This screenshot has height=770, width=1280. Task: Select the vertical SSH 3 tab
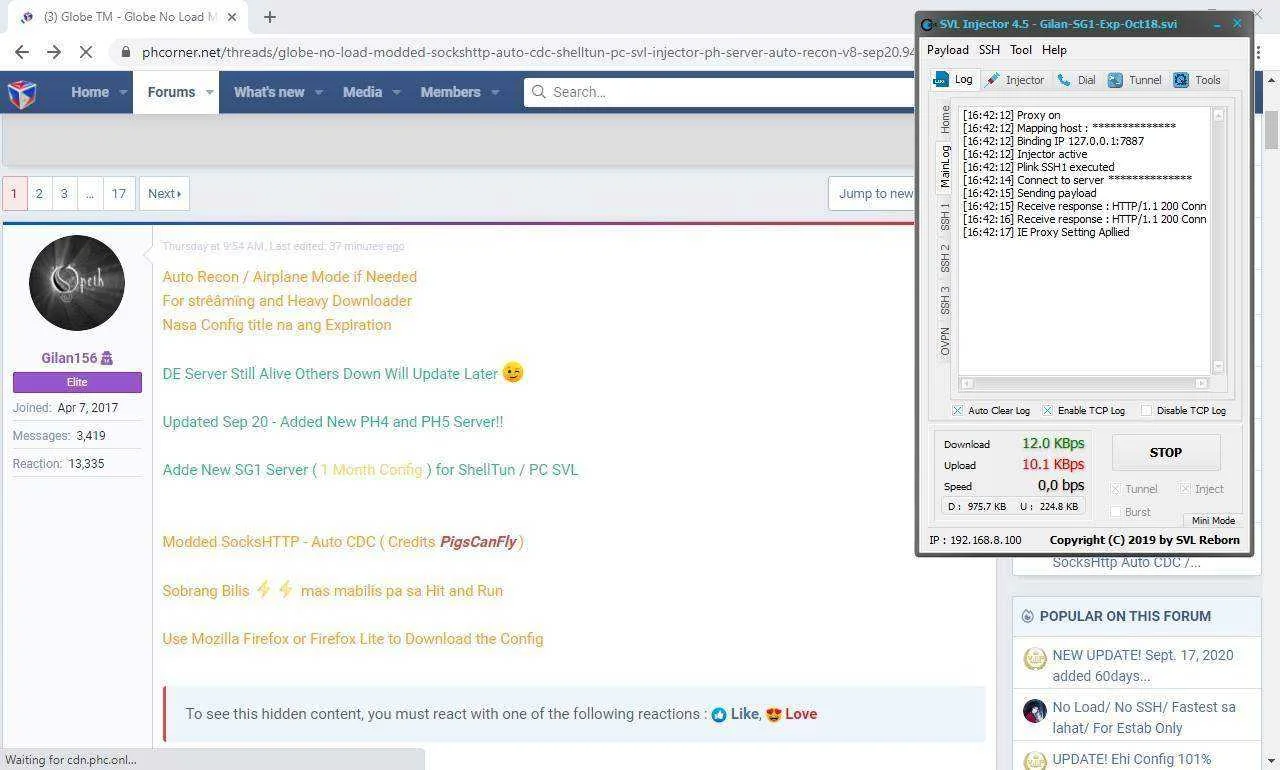pyautogui.click(x=945, y=300)
